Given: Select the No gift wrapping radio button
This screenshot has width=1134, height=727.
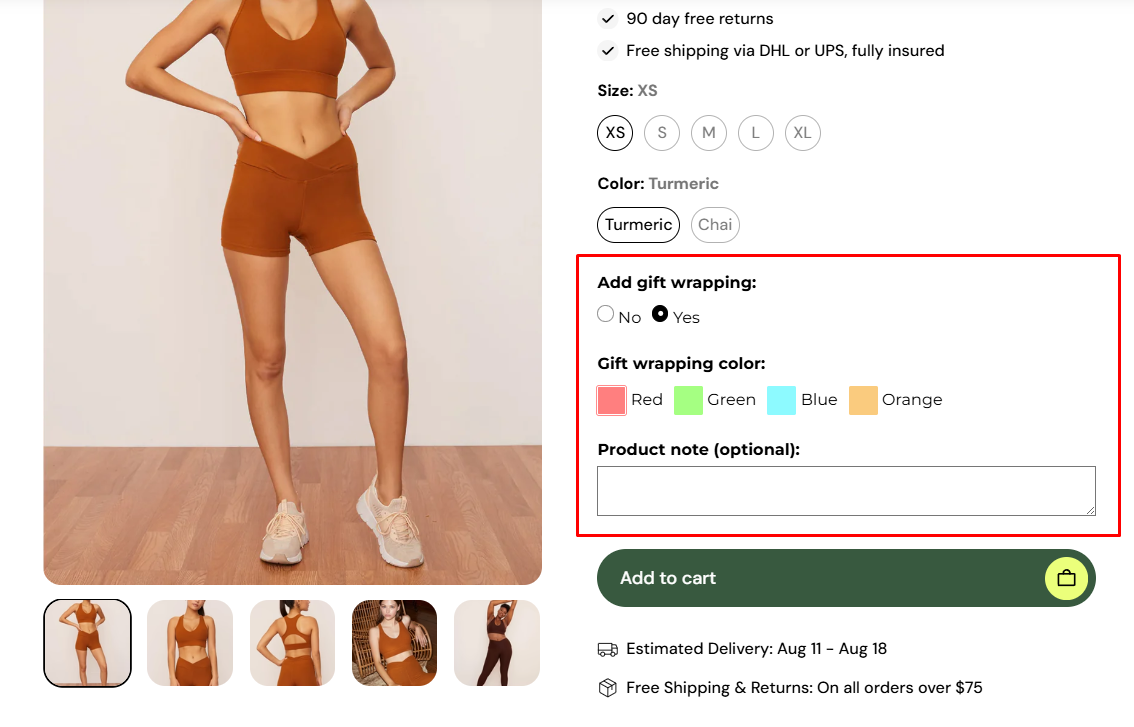Looking at the screenshot, I should [606, 314].
